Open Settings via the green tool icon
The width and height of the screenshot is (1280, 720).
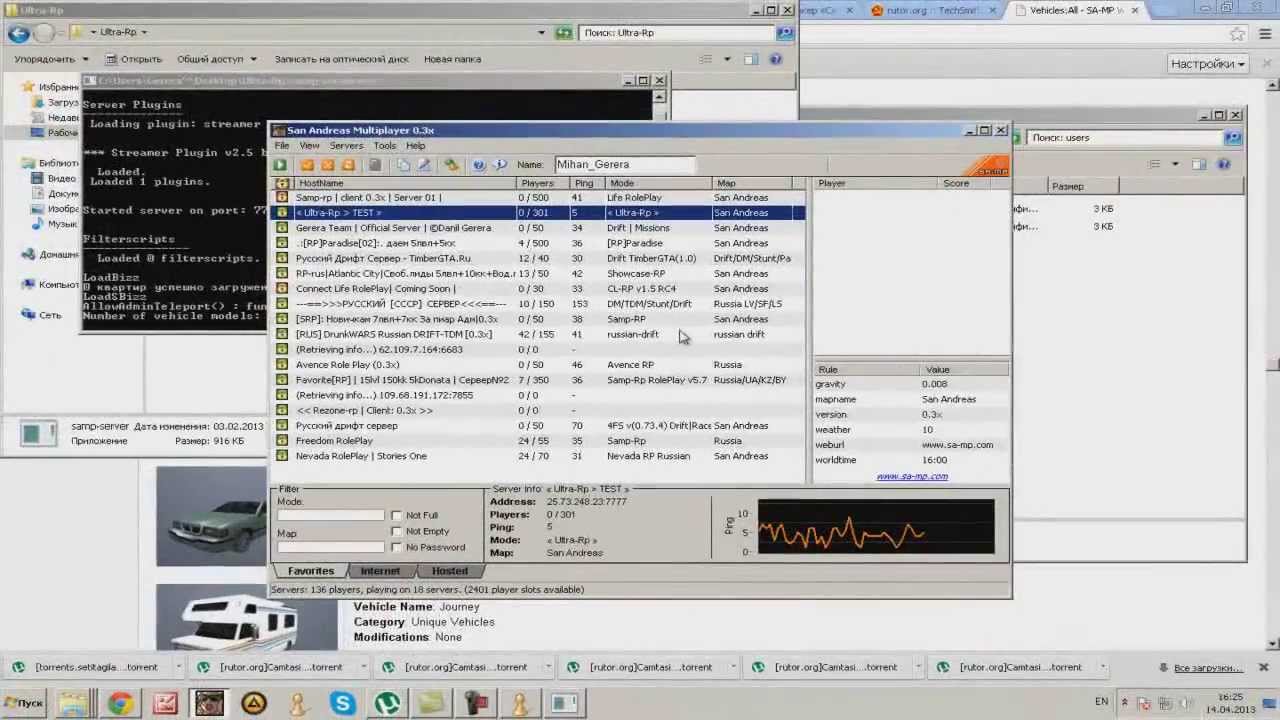(x=452, y=165)
